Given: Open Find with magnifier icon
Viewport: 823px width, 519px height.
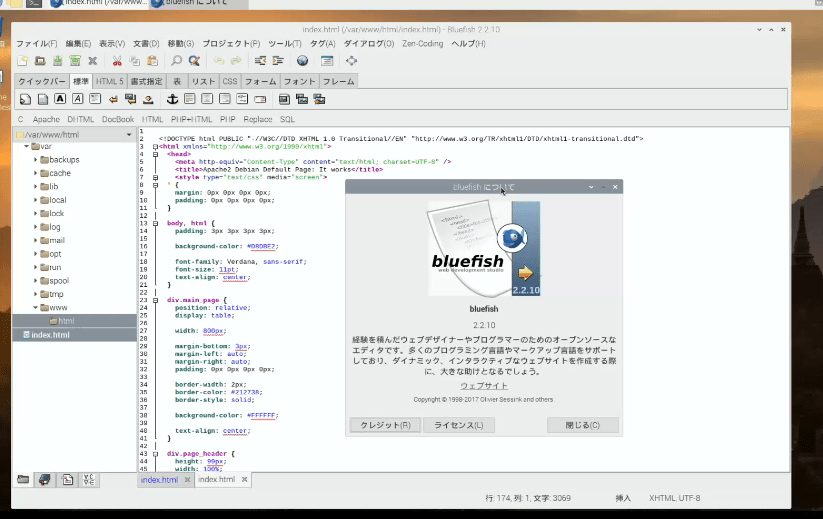Looking at the screenshot, I should [176, 61].
